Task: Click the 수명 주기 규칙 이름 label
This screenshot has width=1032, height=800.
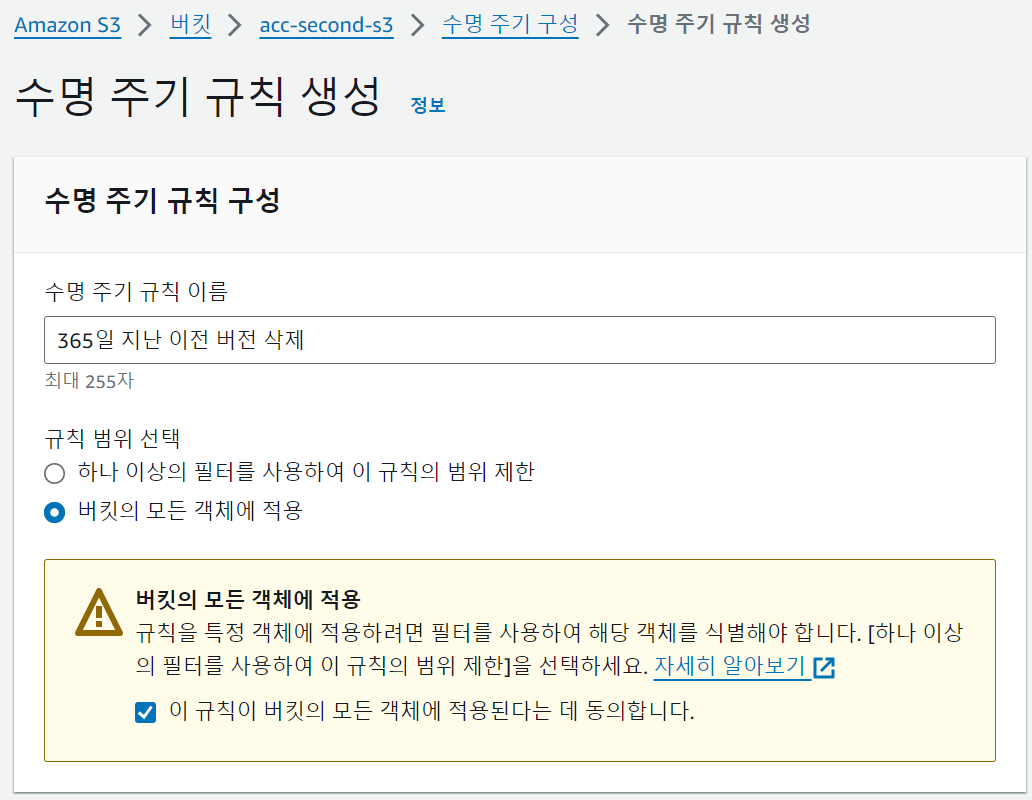Action: pos(136,291)
